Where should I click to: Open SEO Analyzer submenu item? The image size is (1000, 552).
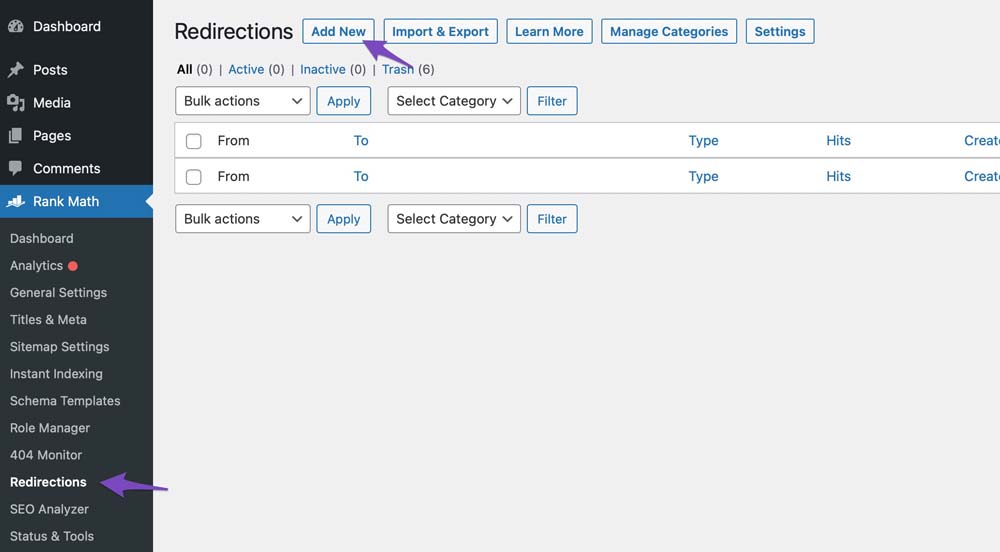click(49, 509)
